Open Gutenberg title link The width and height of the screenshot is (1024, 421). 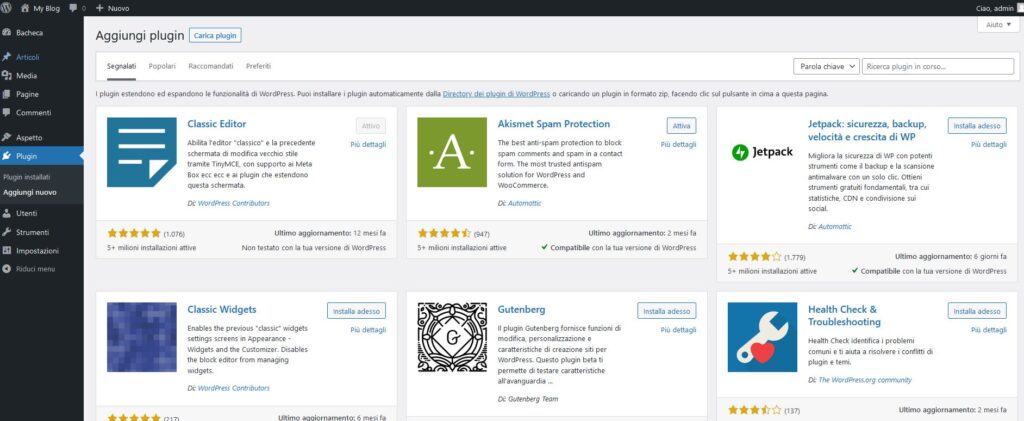521,309
